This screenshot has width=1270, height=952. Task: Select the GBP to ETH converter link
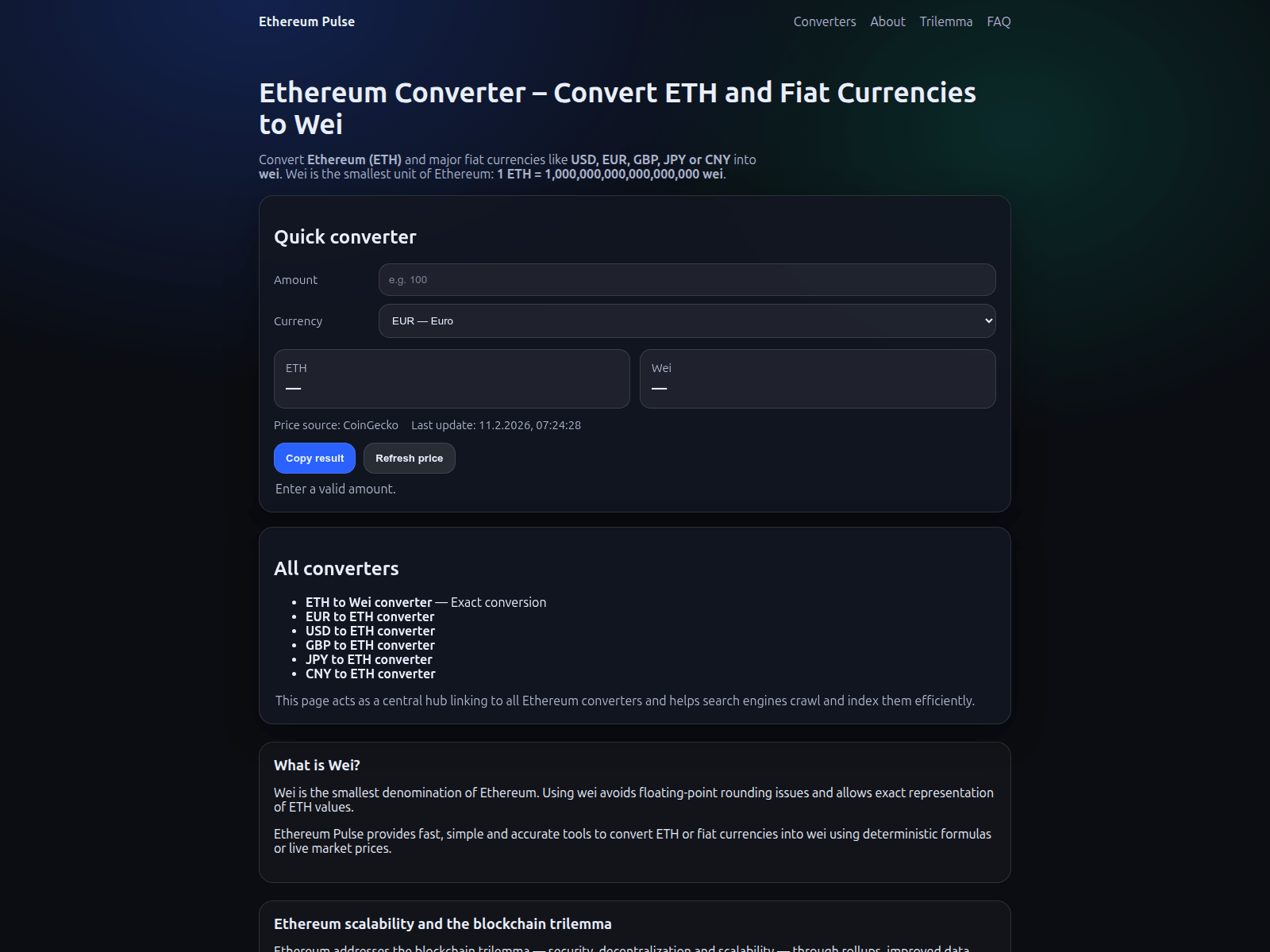tap(370, 646)
